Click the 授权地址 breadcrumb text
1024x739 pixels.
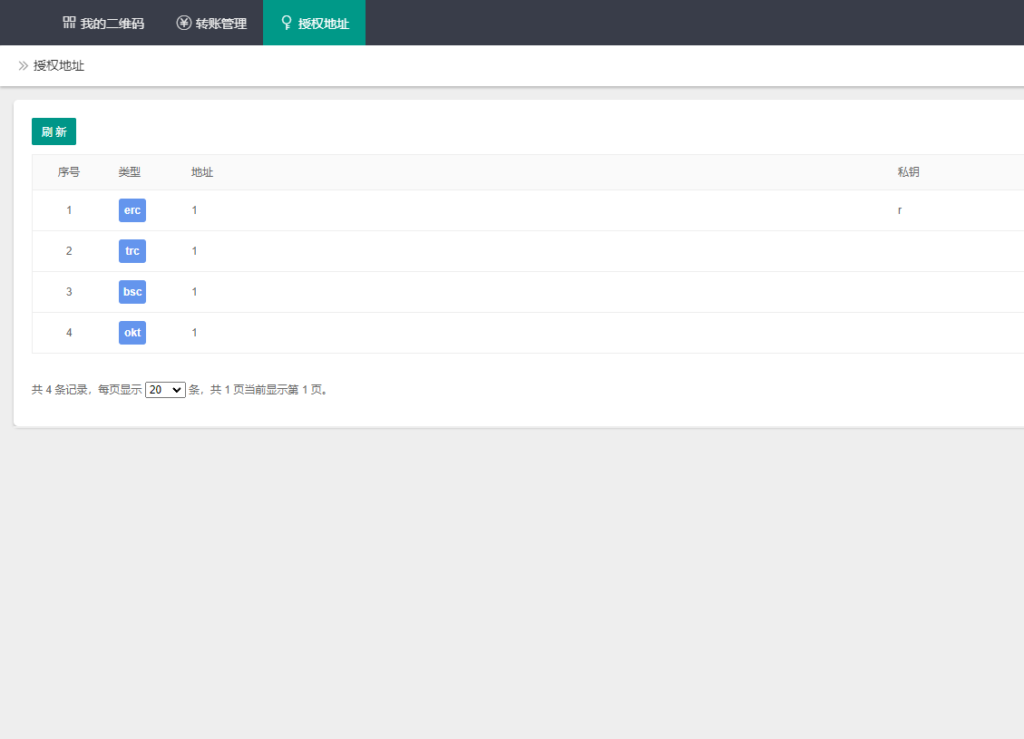[59, 66]
